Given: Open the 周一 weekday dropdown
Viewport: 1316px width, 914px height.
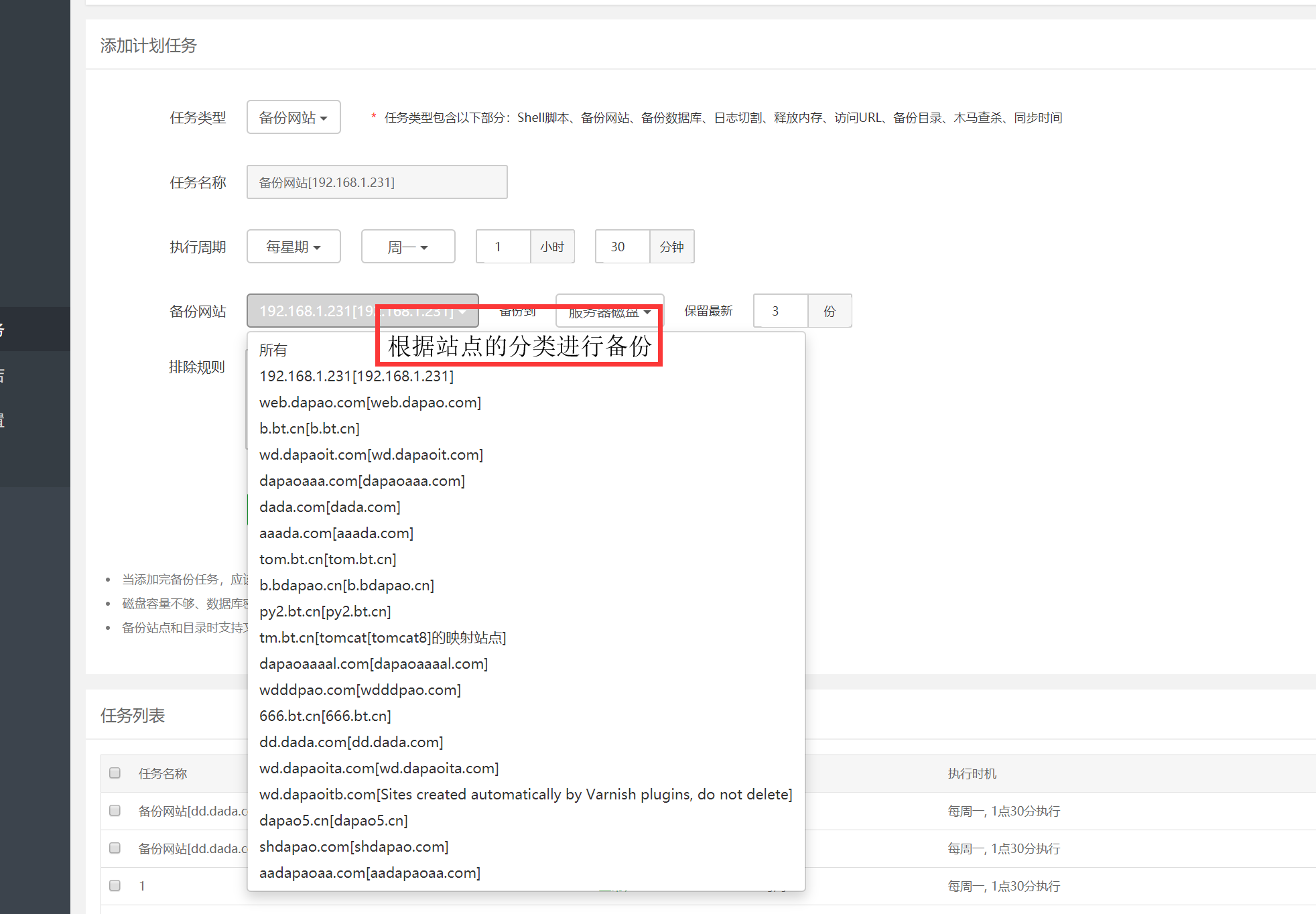Looking at the screenshot, I should click(407, 247).
